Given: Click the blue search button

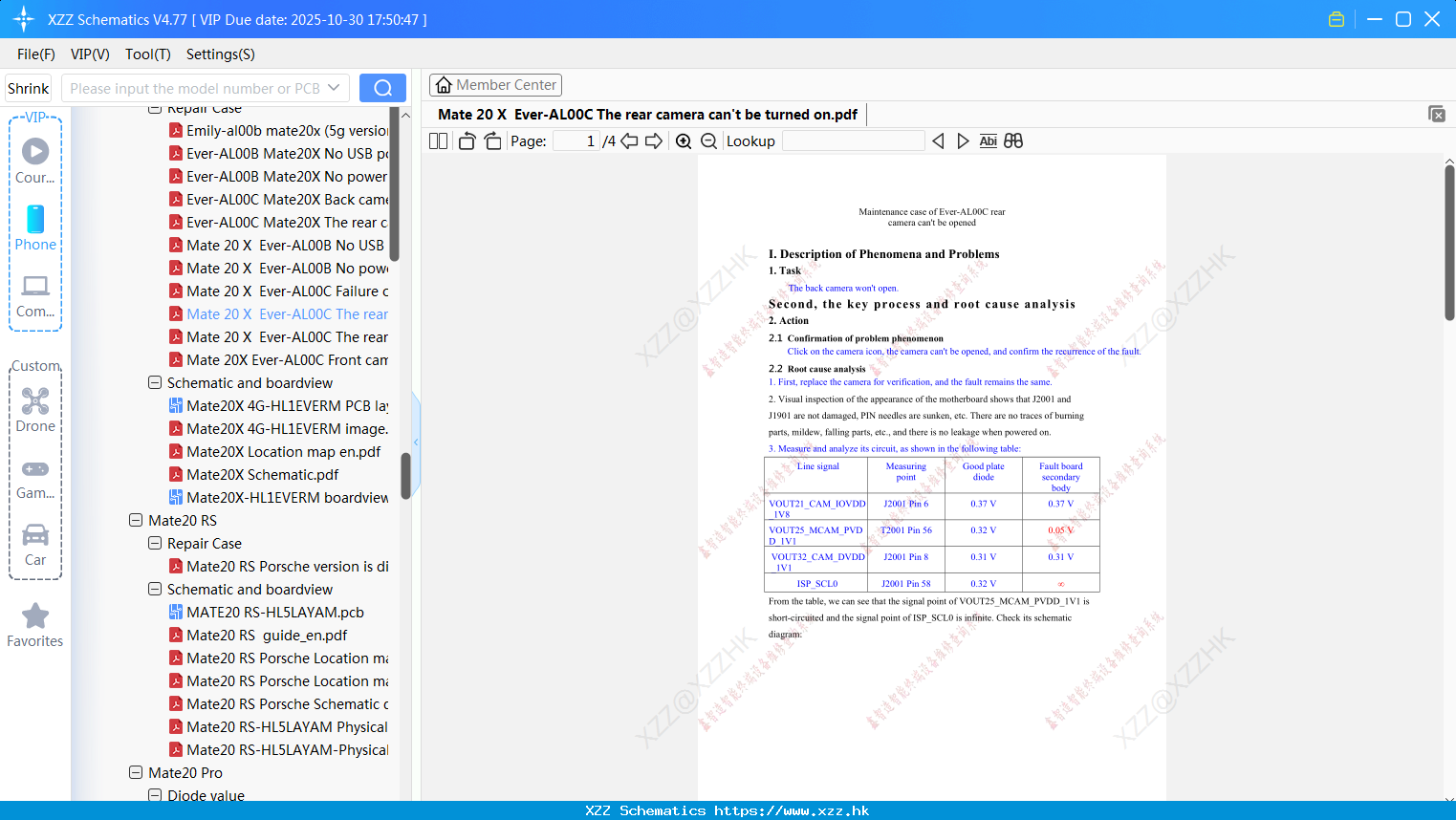Looking at the screenshot, I should pyautogui.click(x=382, y=88).
